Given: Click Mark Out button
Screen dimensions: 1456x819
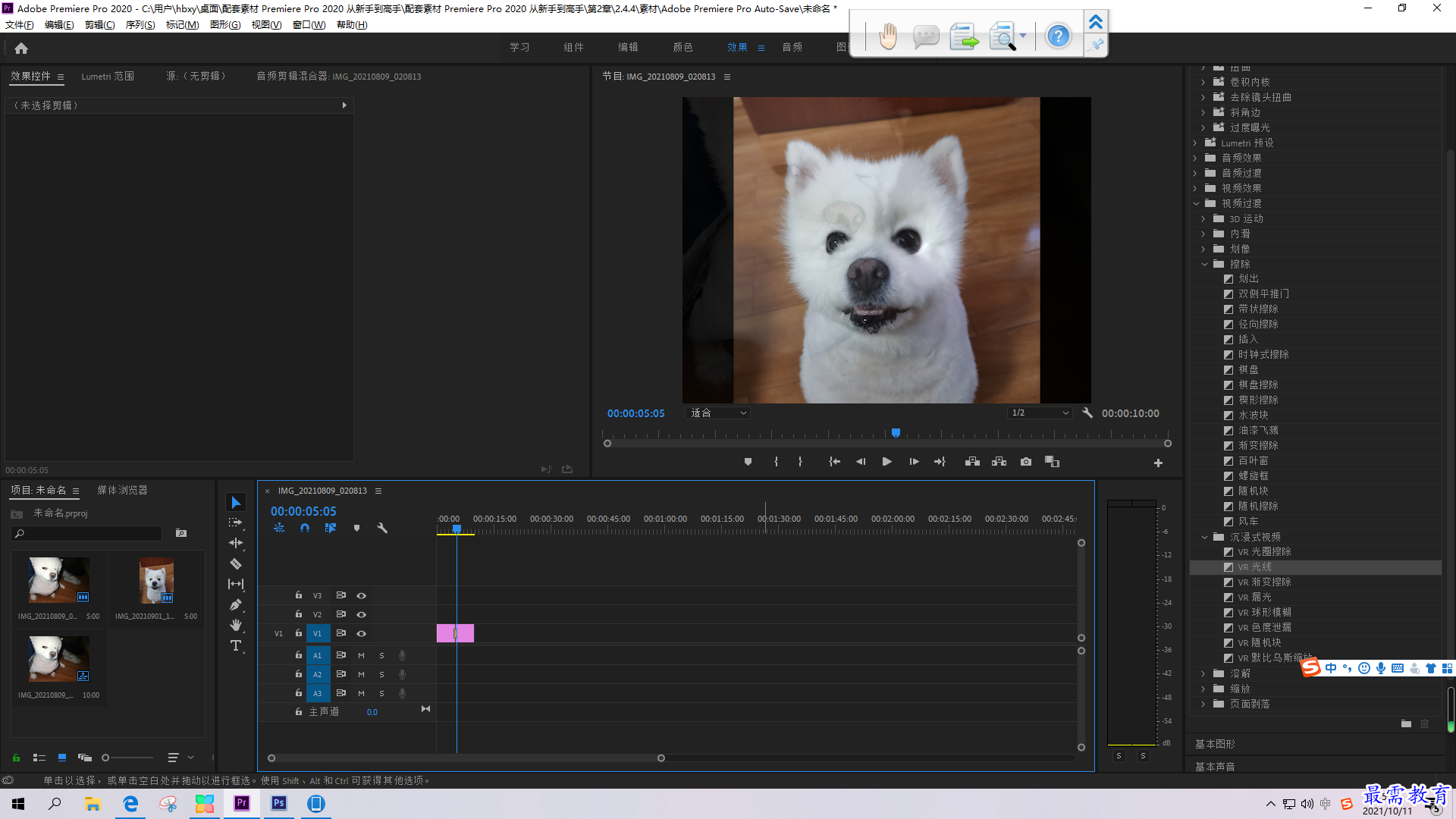Looking at the screenshot, I should [800, 462].
